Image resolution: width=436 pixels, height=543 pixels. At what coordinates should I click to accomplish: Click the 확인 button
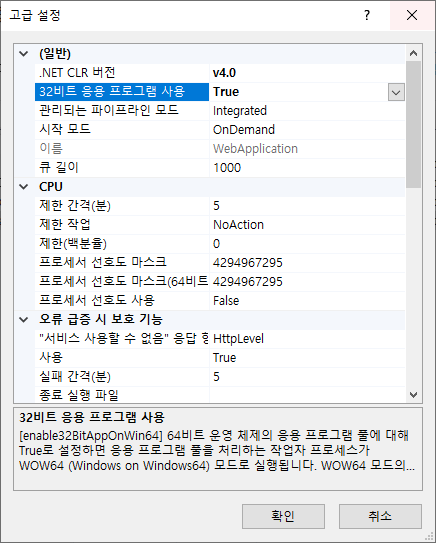[283, 516]
